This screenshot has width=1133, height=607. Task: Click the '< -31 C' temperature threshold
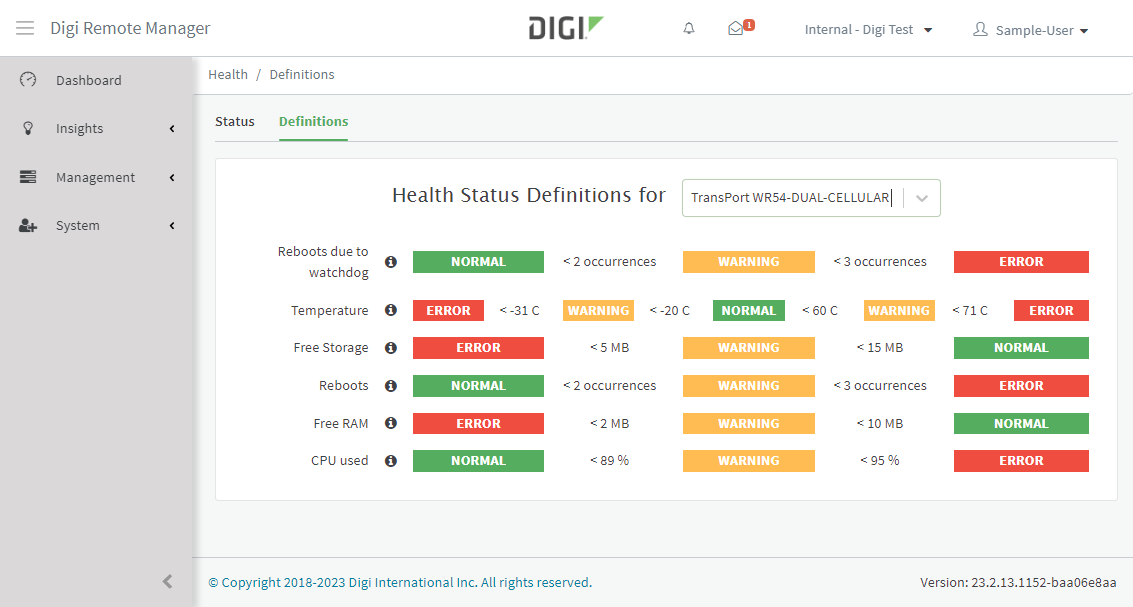pyautogui.click(x=520, y=310)
